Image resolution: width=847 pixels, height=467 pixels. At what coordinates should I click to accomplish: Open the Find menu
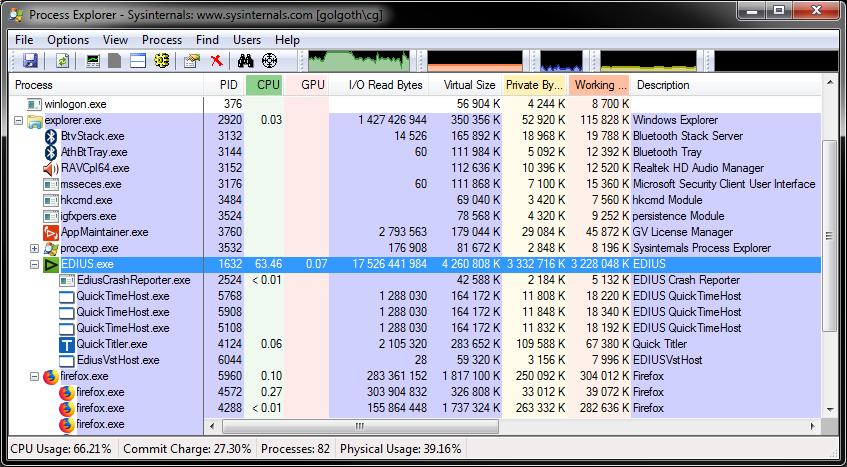(207, 40)
